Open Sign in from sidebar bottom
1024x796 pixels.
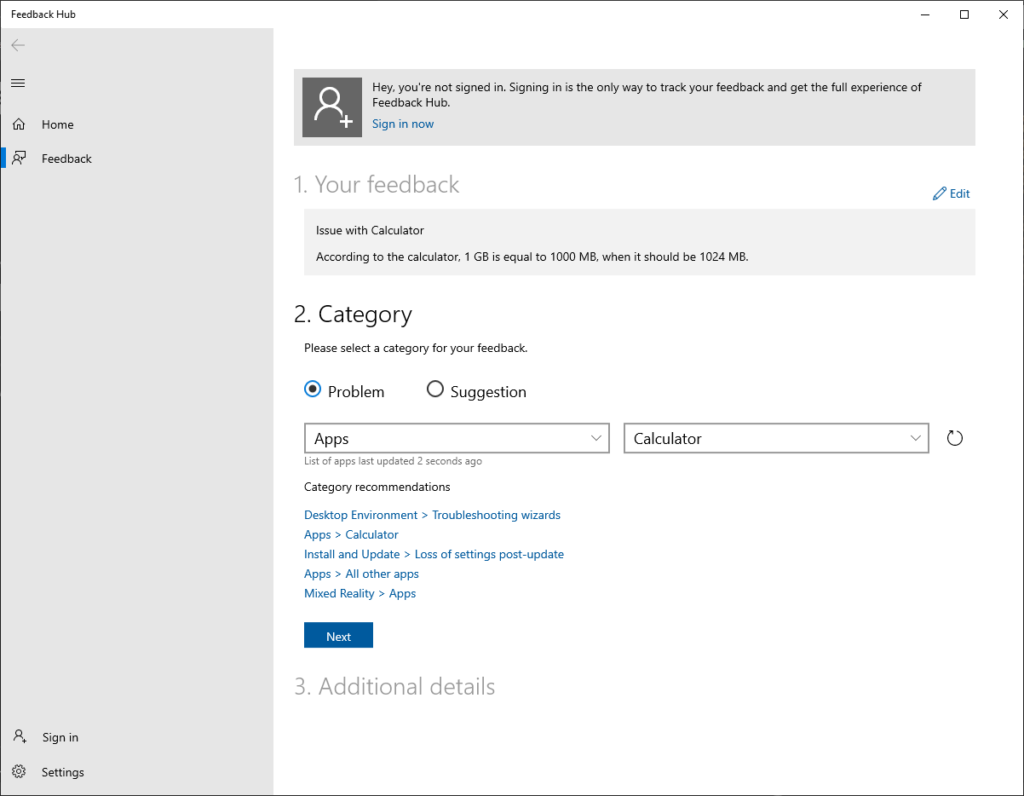pyautogui.click(x=137, y=737)
